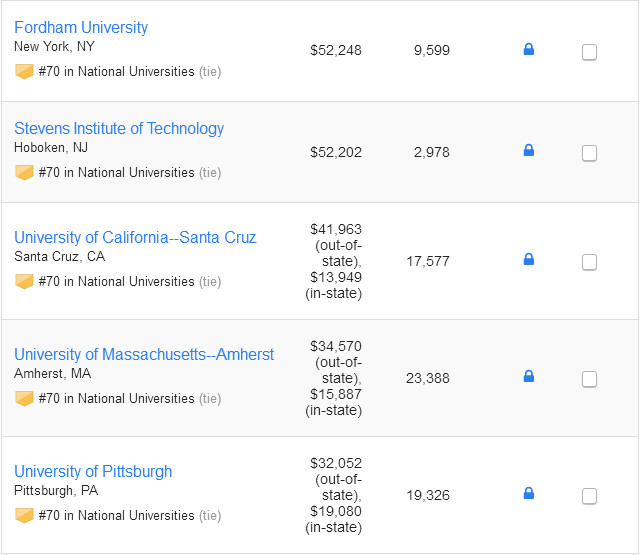Click the lock icon for Stevens Institute
The width and height of the screenshot is (640, 555).
tap(529, 150)
